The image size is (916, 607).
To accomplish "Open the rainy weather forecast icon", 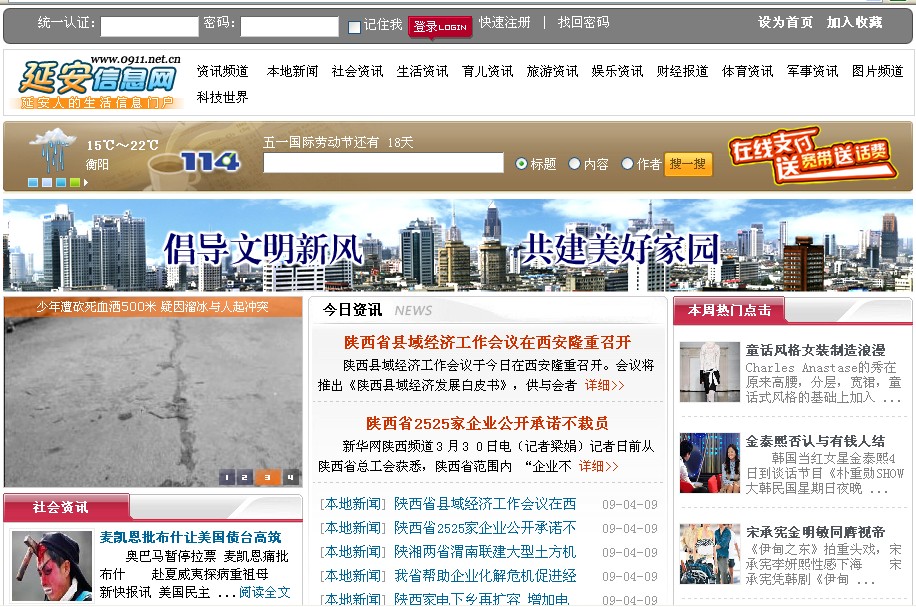I will (53, 150).
